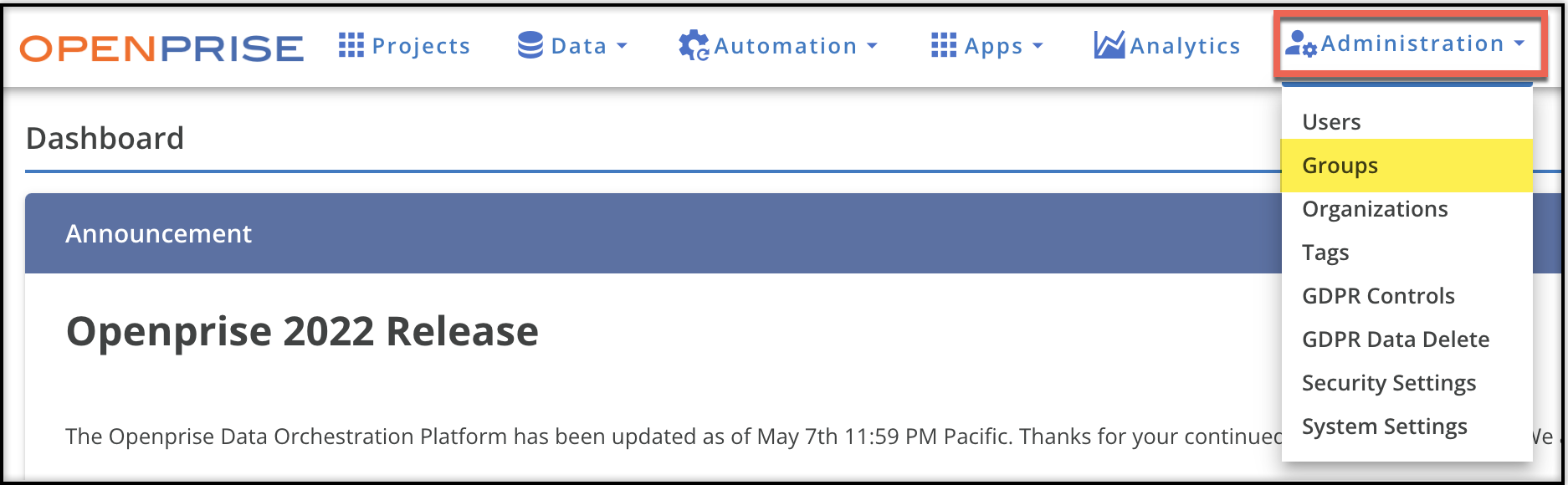Expand the Automation dropdown arrow
Image resolution: width=1568 pixels, height=485 pixels.
(872, 46)
